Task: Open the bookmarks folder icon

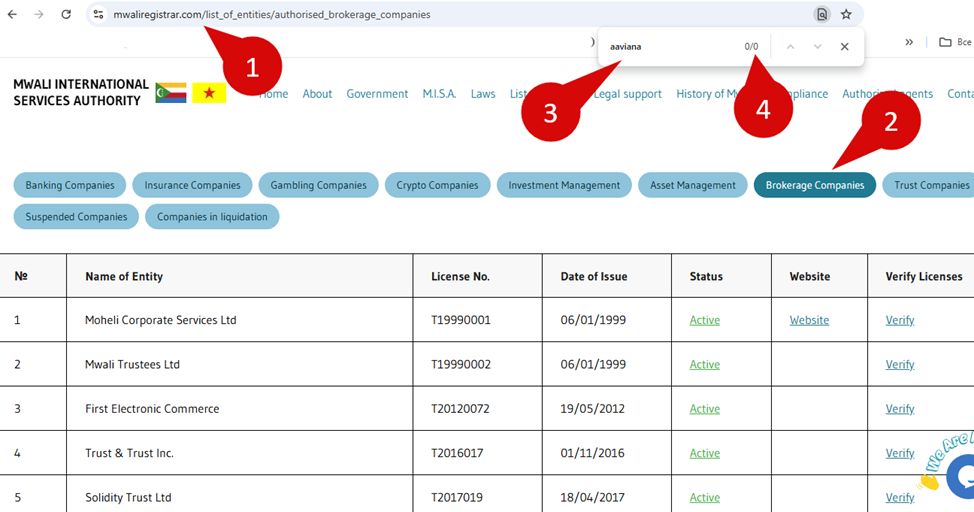Action: tap(945, 42)
